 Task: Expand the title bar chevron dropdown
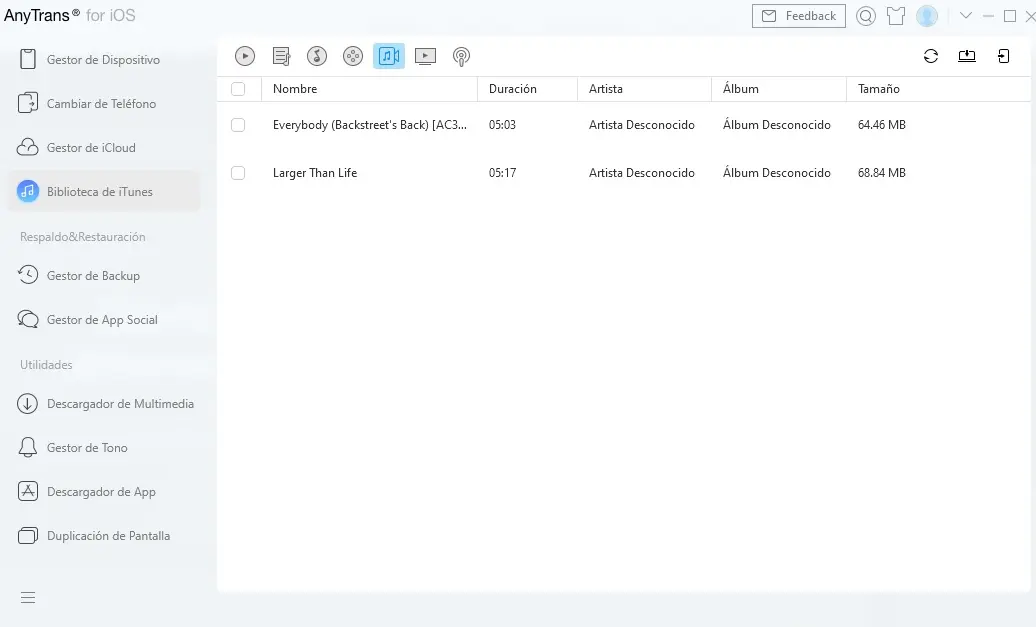[x=966, y=16]
